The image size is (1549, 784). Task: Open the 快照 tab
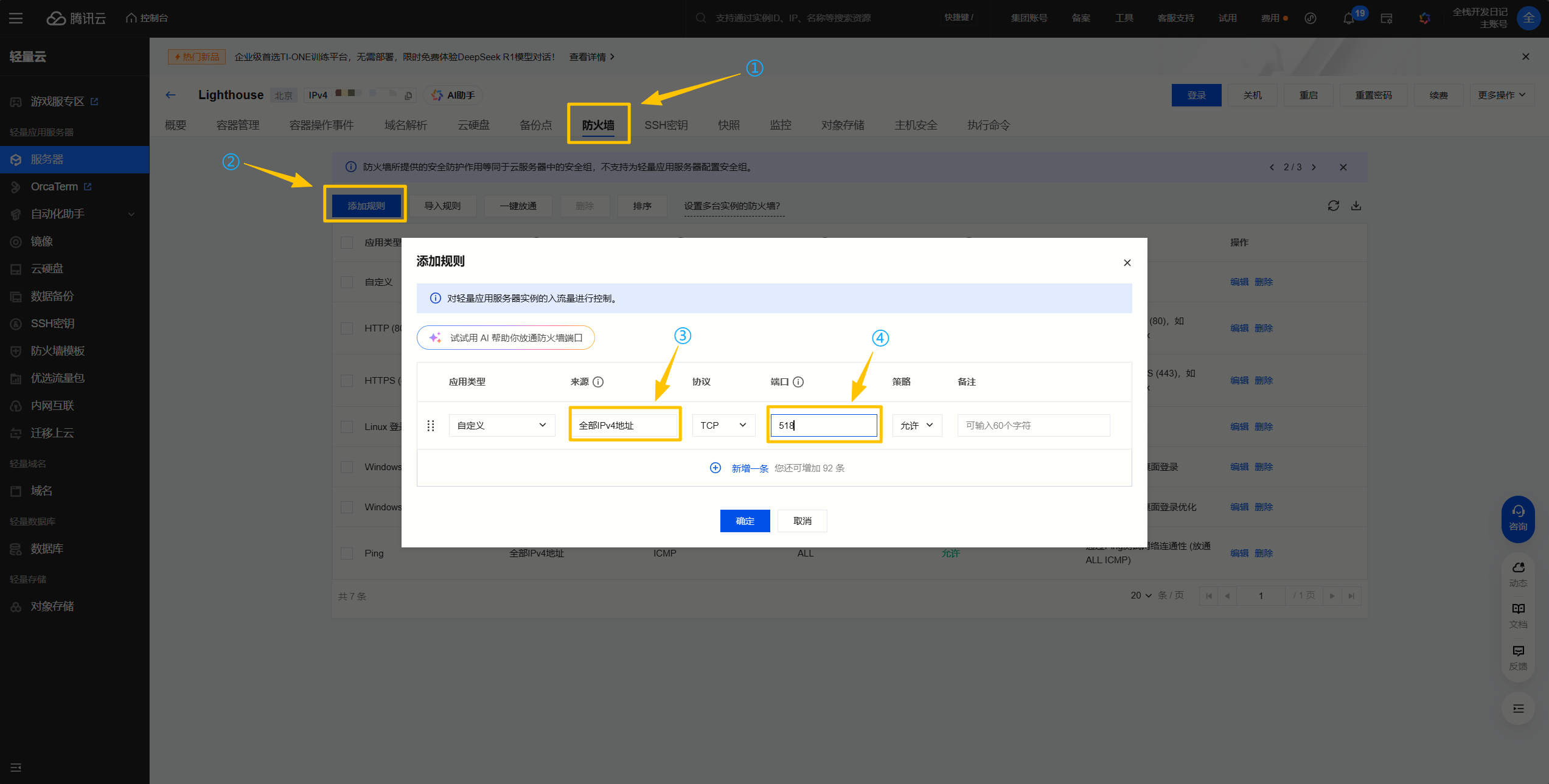(x=728, y=125)
